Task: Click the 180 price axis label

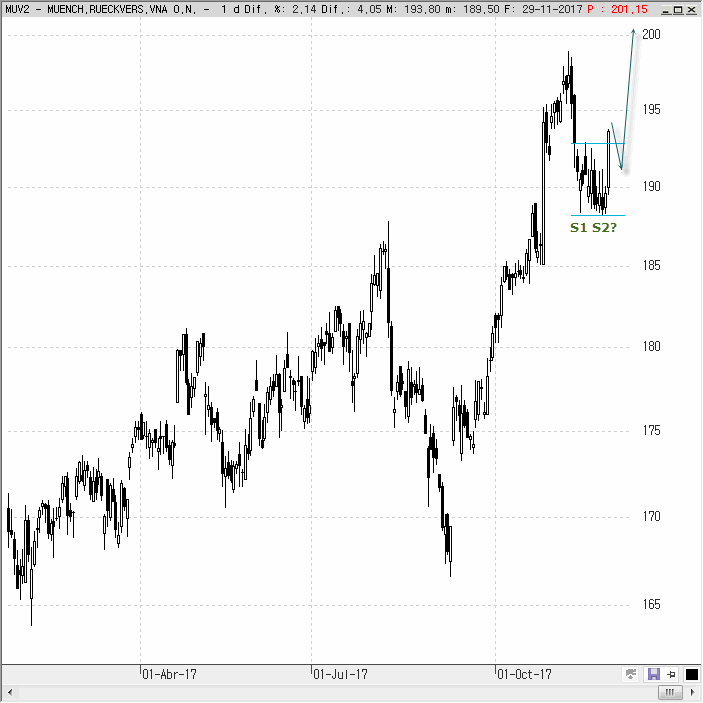Action: (x=651, y=346)
